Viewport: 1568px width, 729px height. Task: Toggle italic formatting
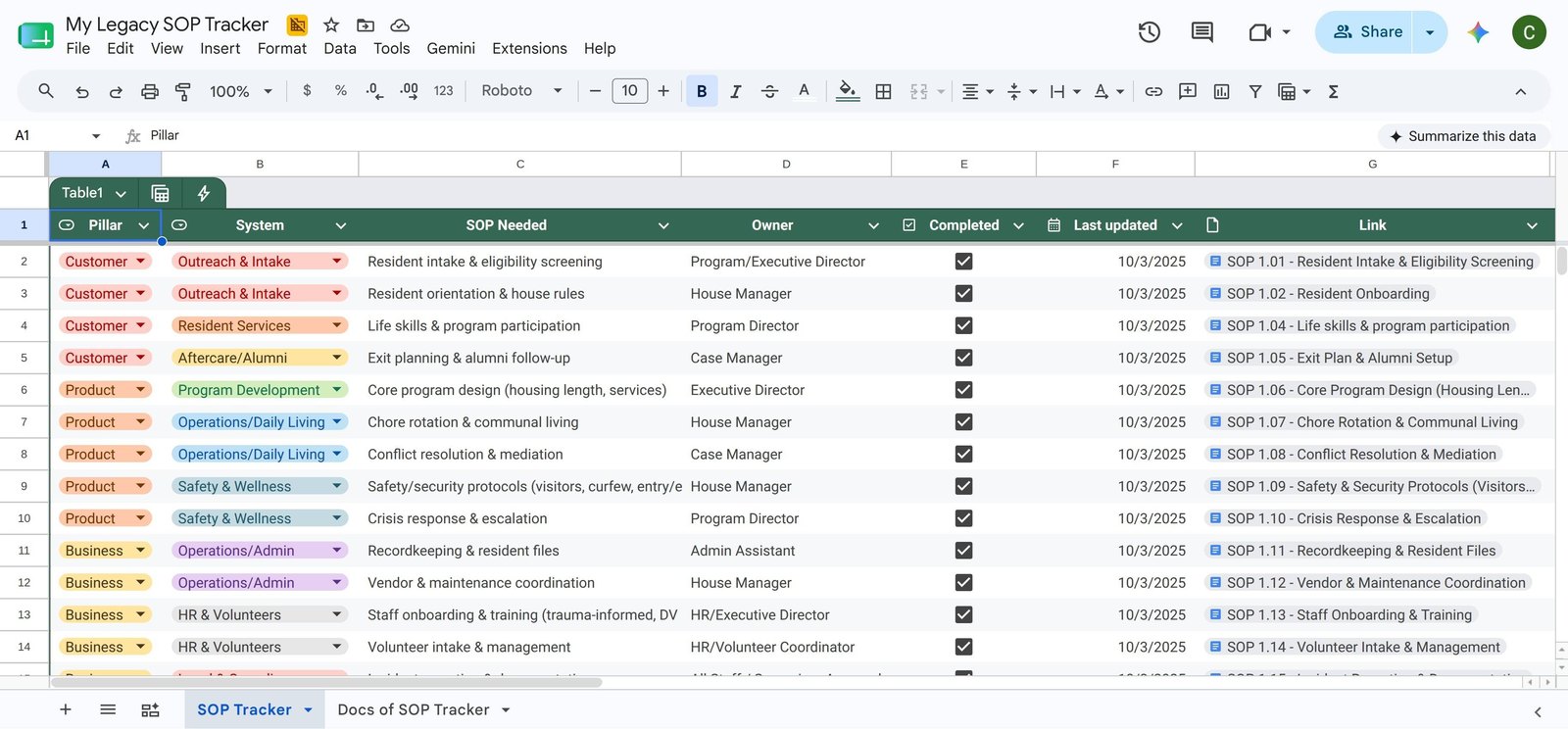(735, 91)
